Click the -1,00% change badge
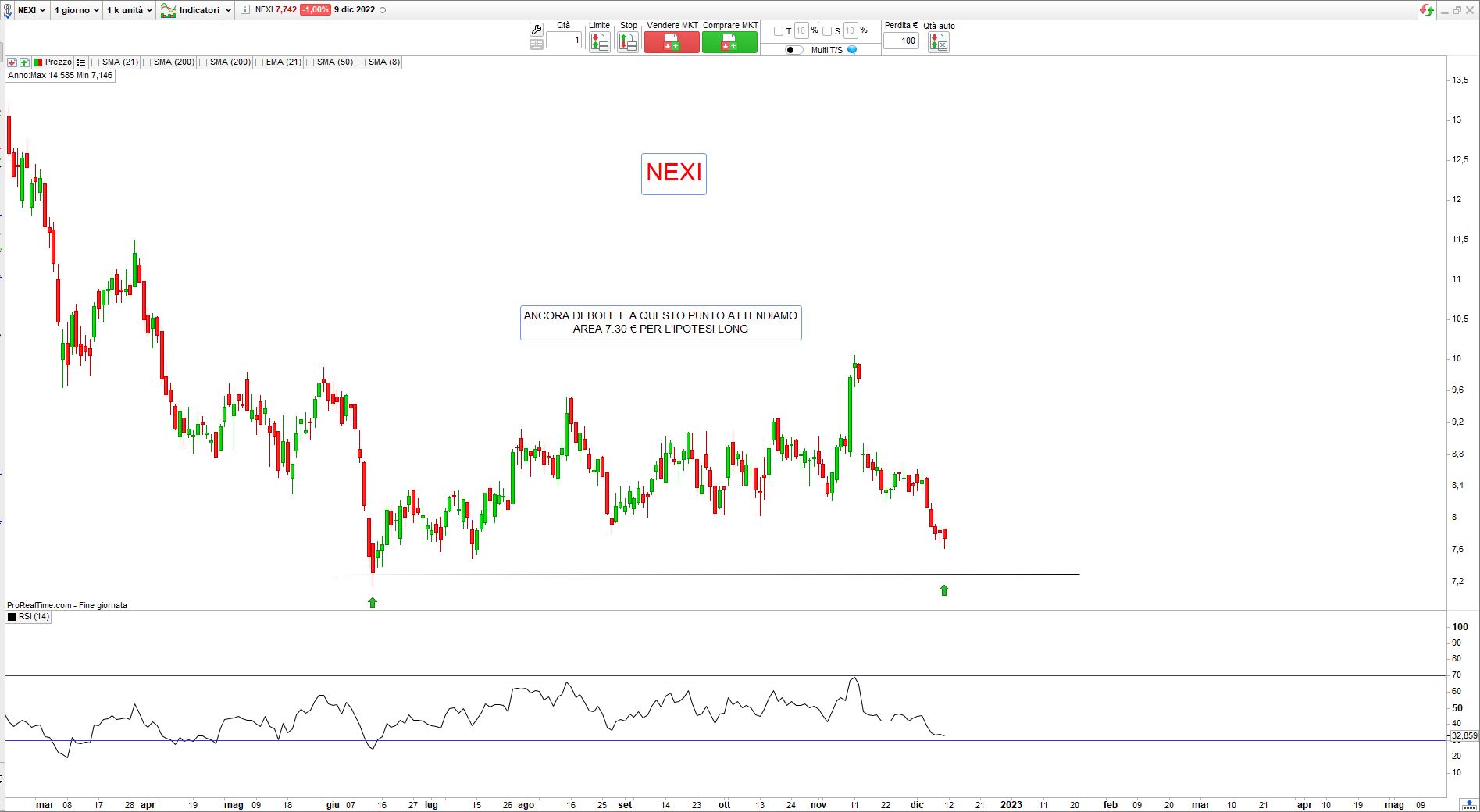The height and width of the screenshot is (812, 1480). (316, 10)
